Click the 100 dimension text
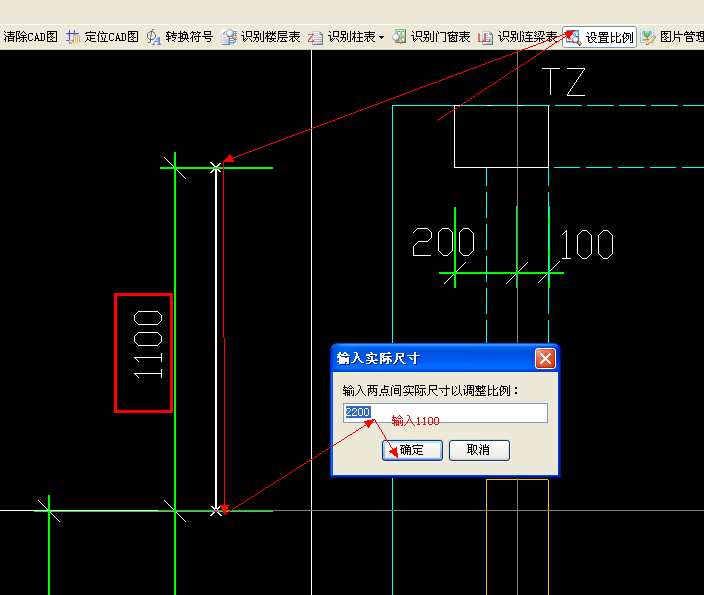The image size is (704, 595). pos(586,244)
